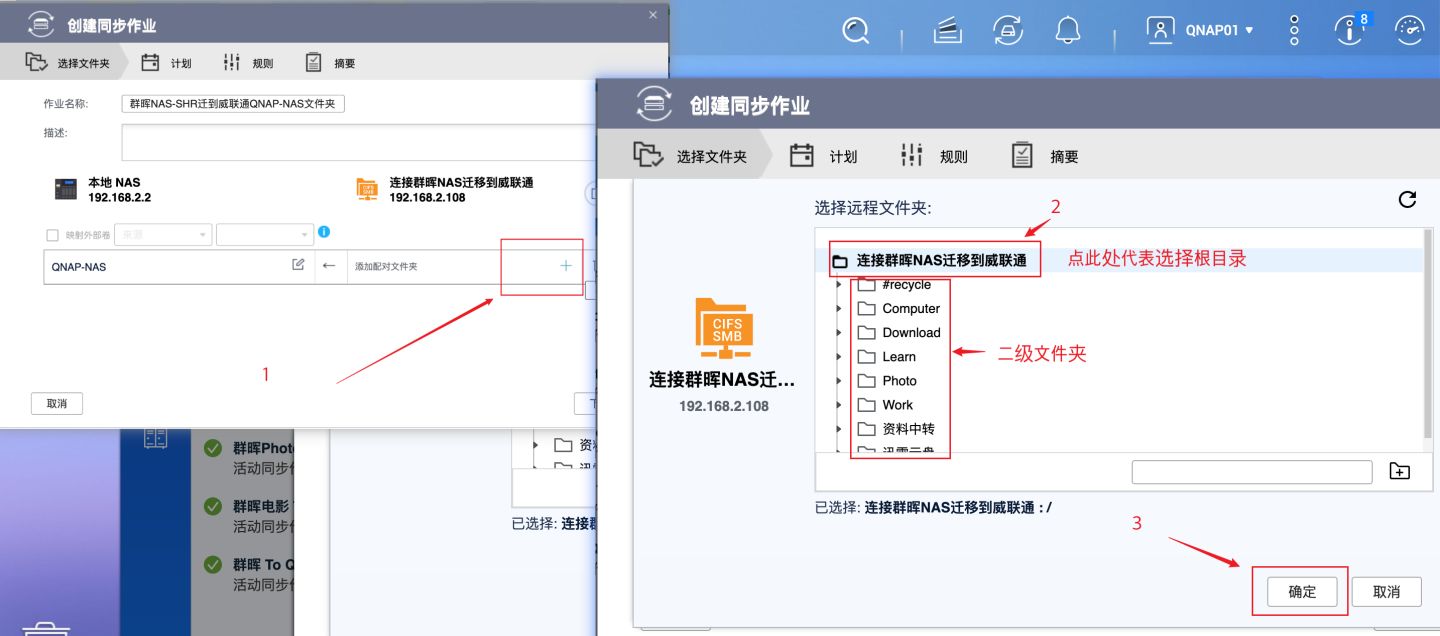Click 取消 in the job-name dialog
This screenshot has width=1440, height=636.
pos(57,403)
